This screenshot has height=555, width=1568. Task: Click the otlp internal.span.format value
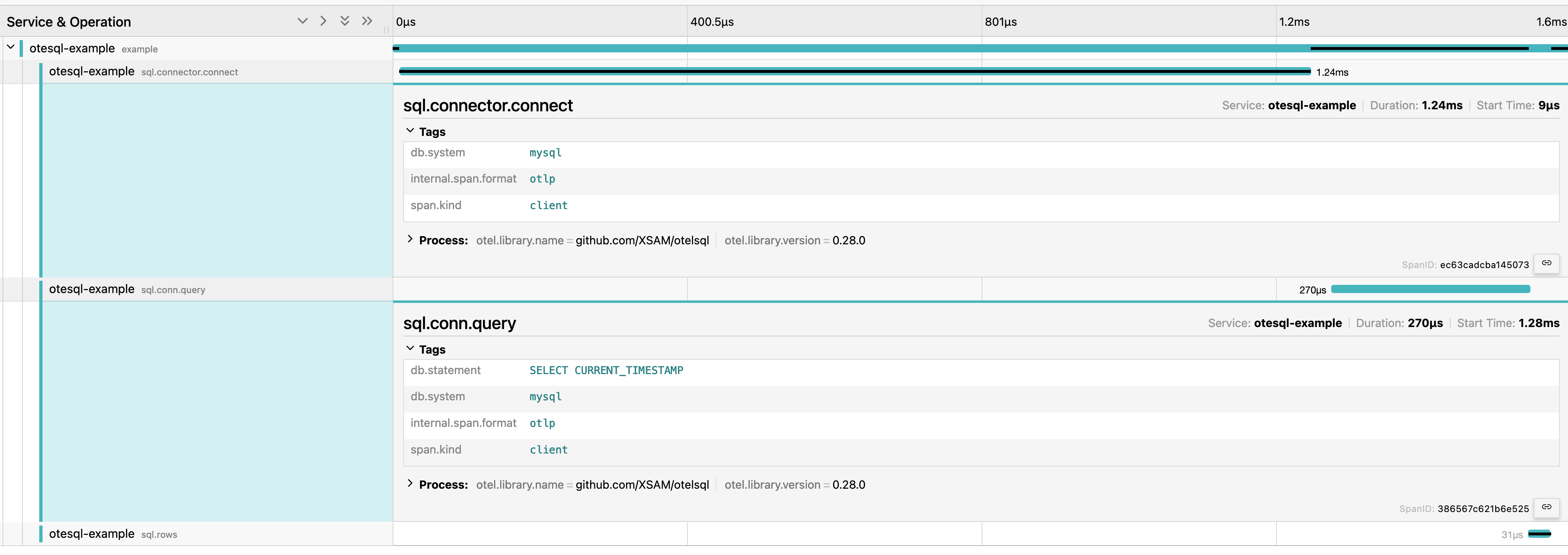click(x=542, y=178)
